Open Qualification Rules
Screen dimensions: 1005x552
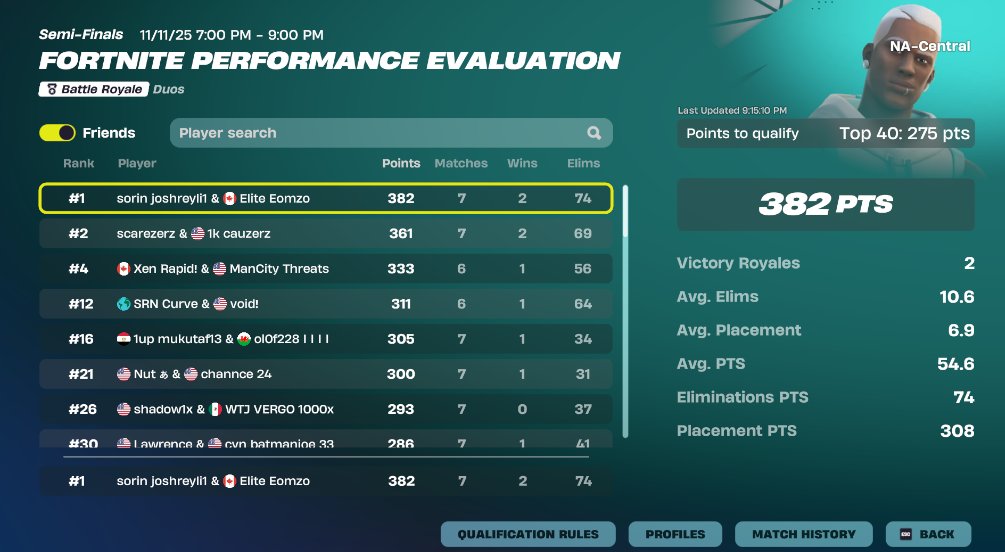[528, 534]
